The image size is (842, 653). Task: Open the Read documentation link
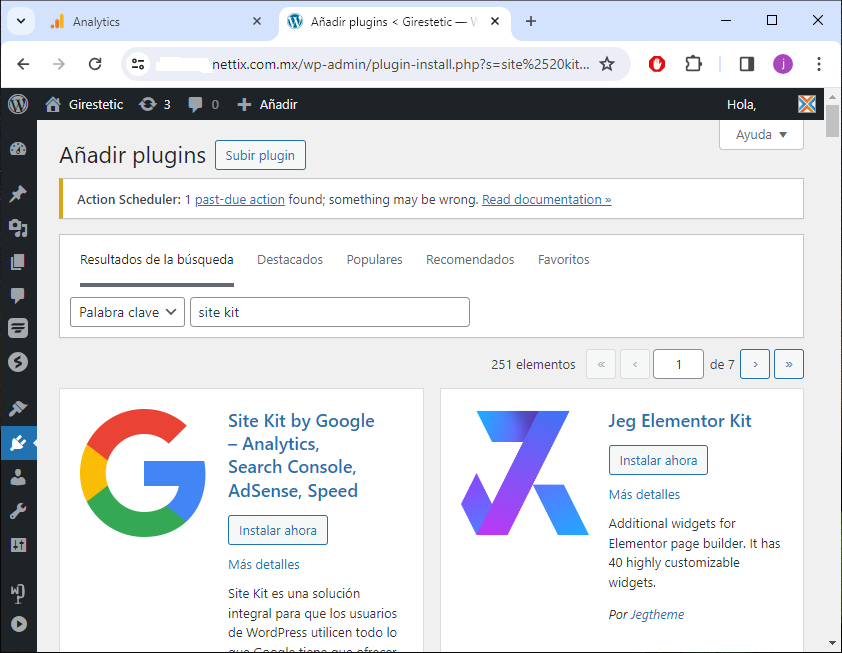tap(546, 199)
